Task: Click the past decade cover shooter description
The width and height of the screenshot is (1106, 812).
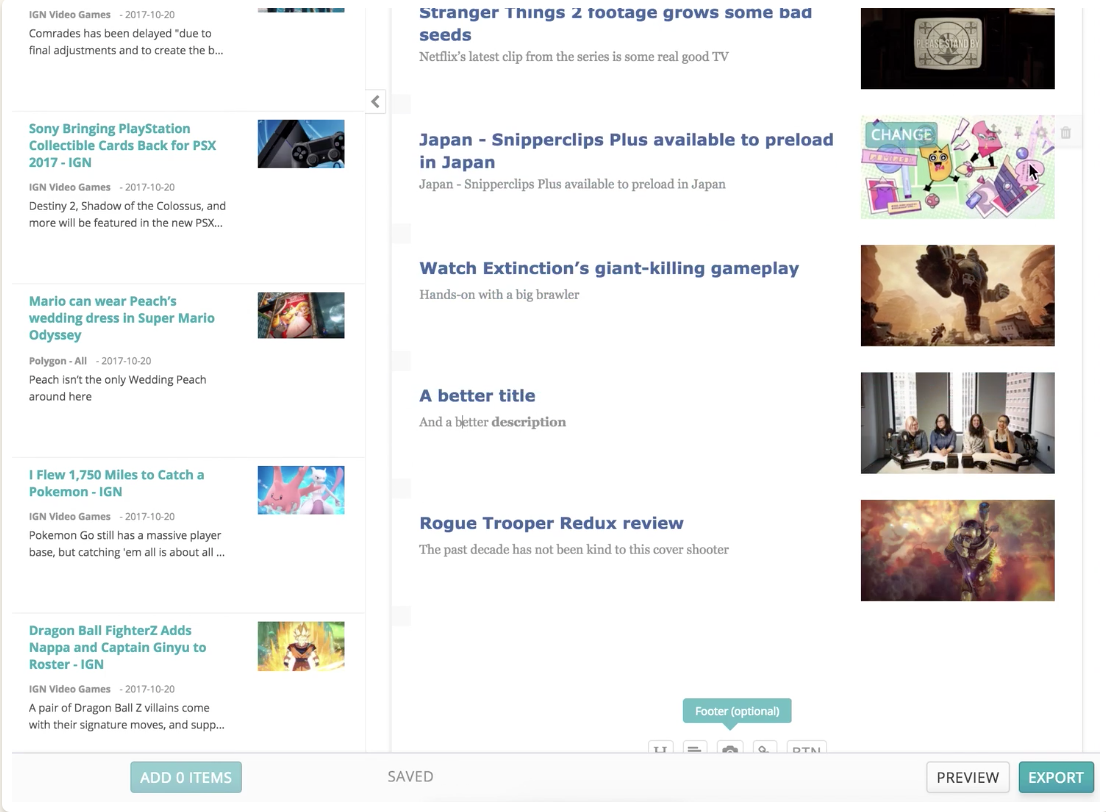Action: click(x=574, y=550)
